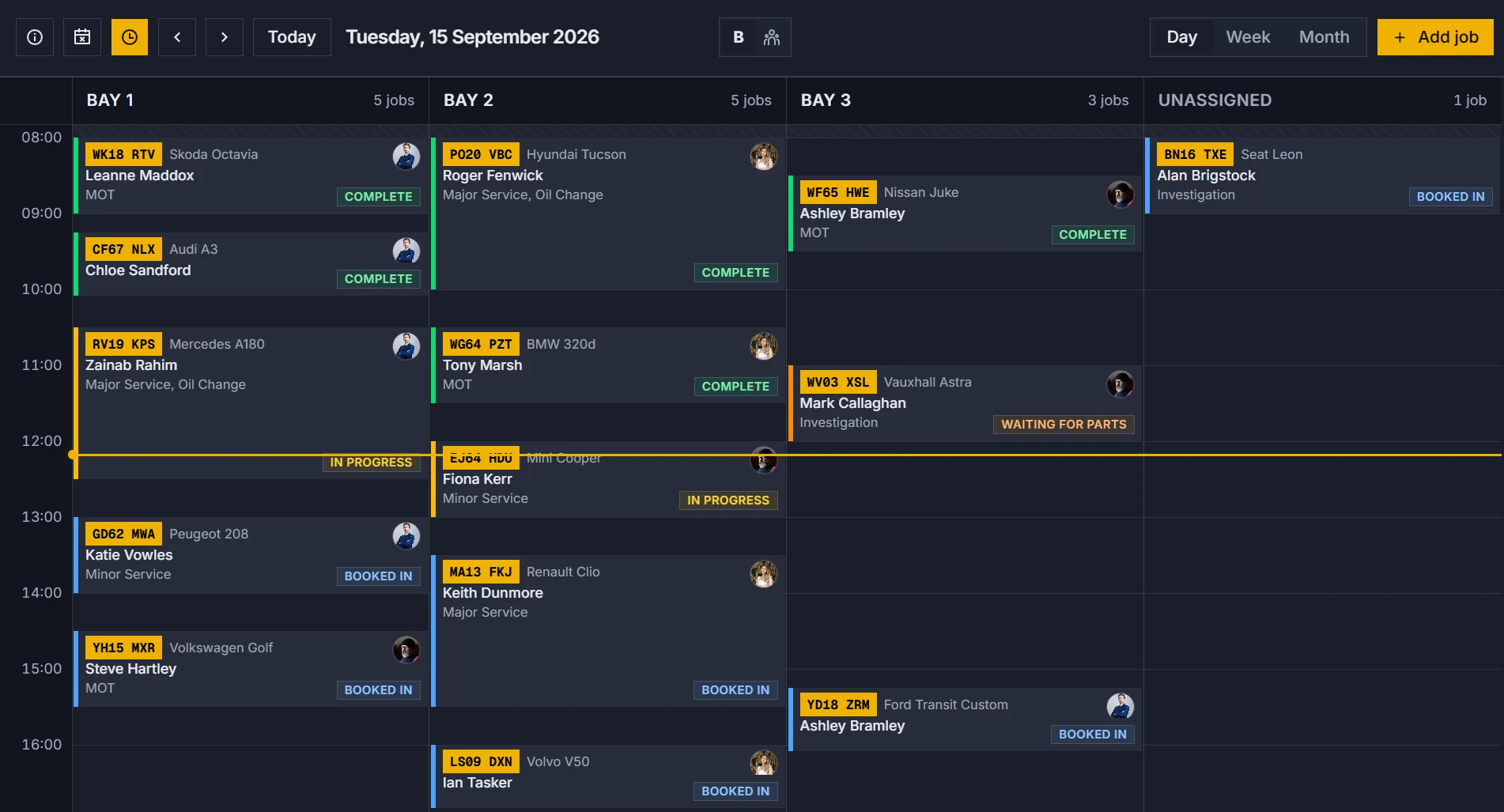Open IN PROGRESS status on Fiona Kerr job
1504x812 pixels.
click(728, 500)
